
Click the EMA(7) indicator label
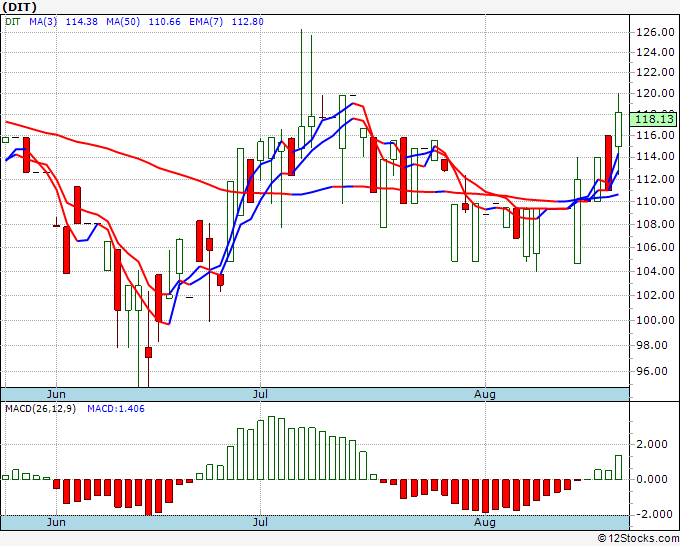(x=206, y=21)
